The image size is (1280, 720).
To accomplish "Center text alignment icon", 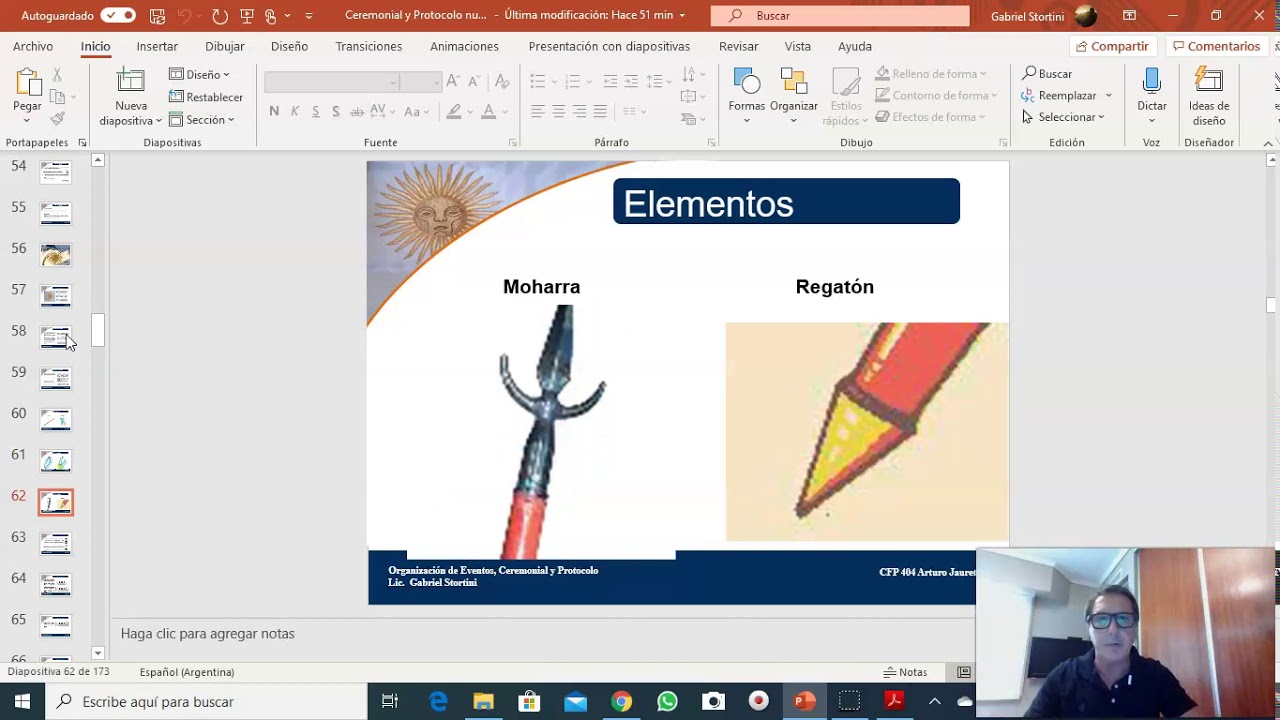I will 558,112.
